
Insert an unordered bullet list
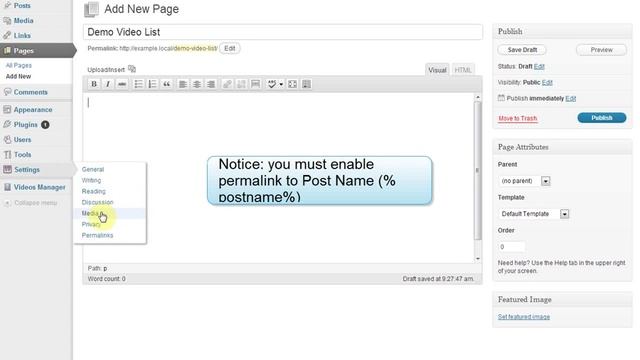coord(138,84)
